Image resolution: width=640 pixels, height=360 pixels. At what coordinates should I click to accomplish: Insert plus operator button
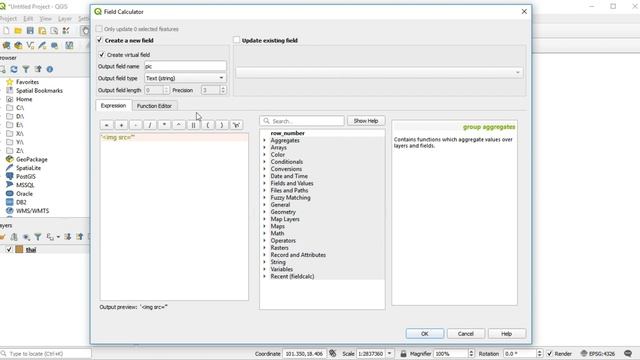(x=121, y=125)
